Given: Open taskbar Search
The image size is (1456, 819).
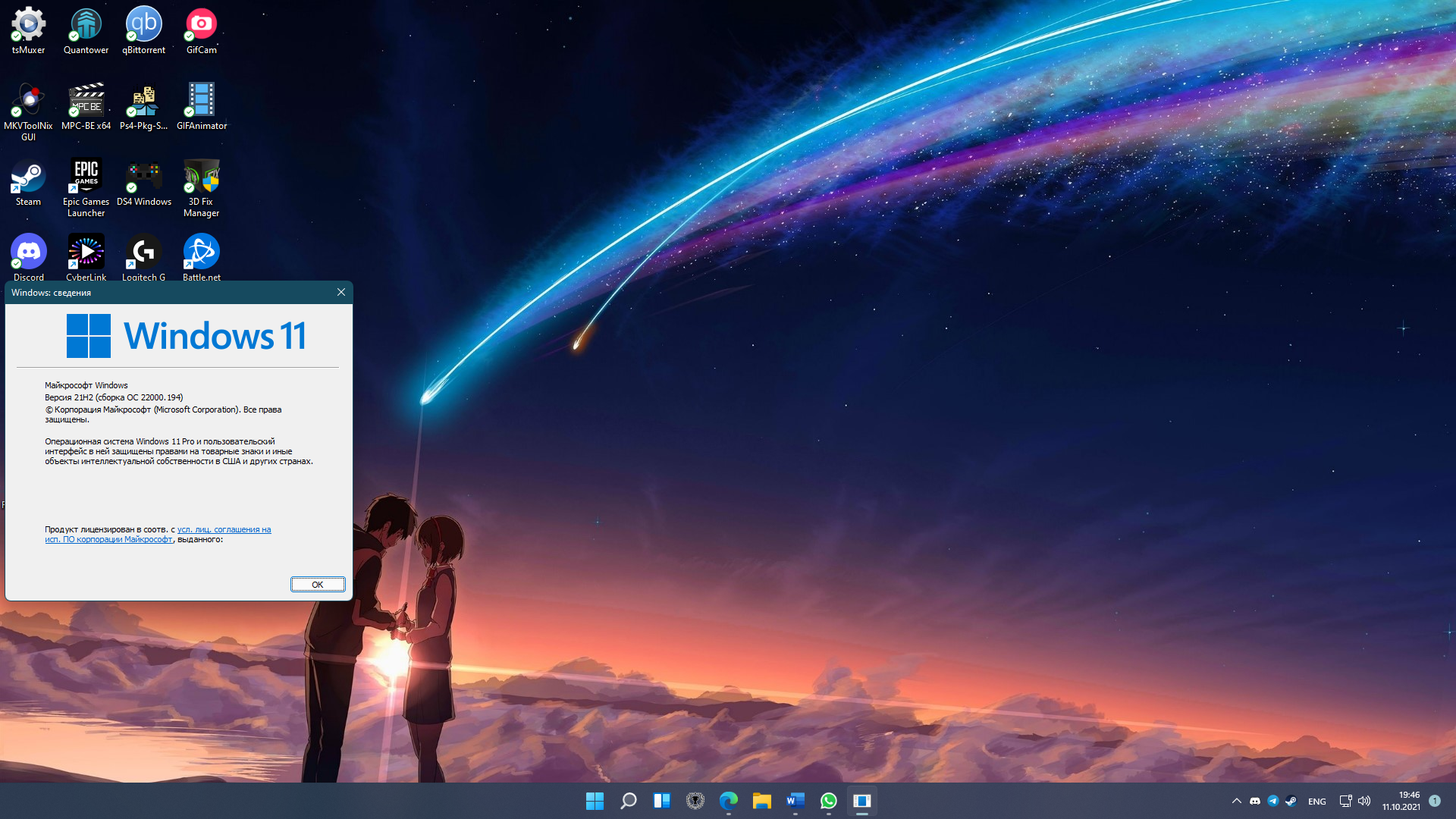Looking at the screenshot, I should [x=628, y=801].
